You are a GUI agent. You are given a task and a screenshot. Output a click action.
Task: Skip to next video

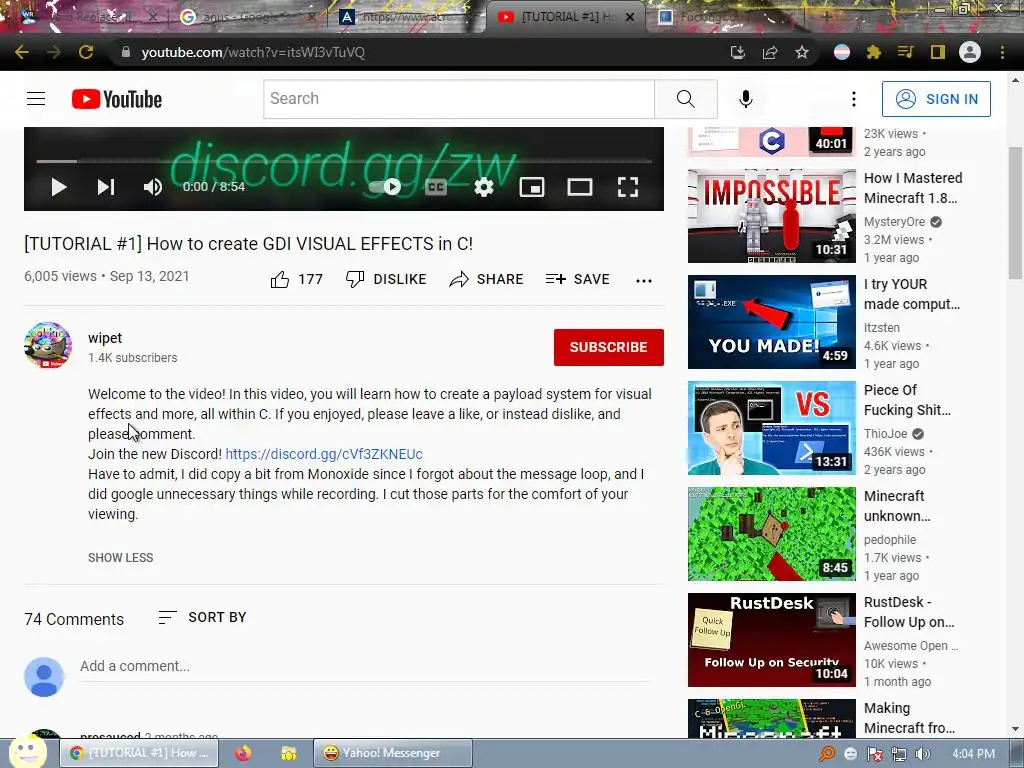(x=106, y=187)
